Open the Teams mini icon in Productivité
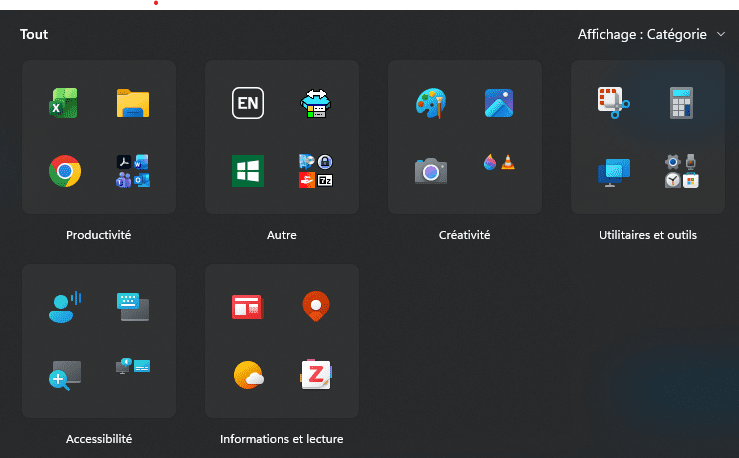 [x=124, y=180]
